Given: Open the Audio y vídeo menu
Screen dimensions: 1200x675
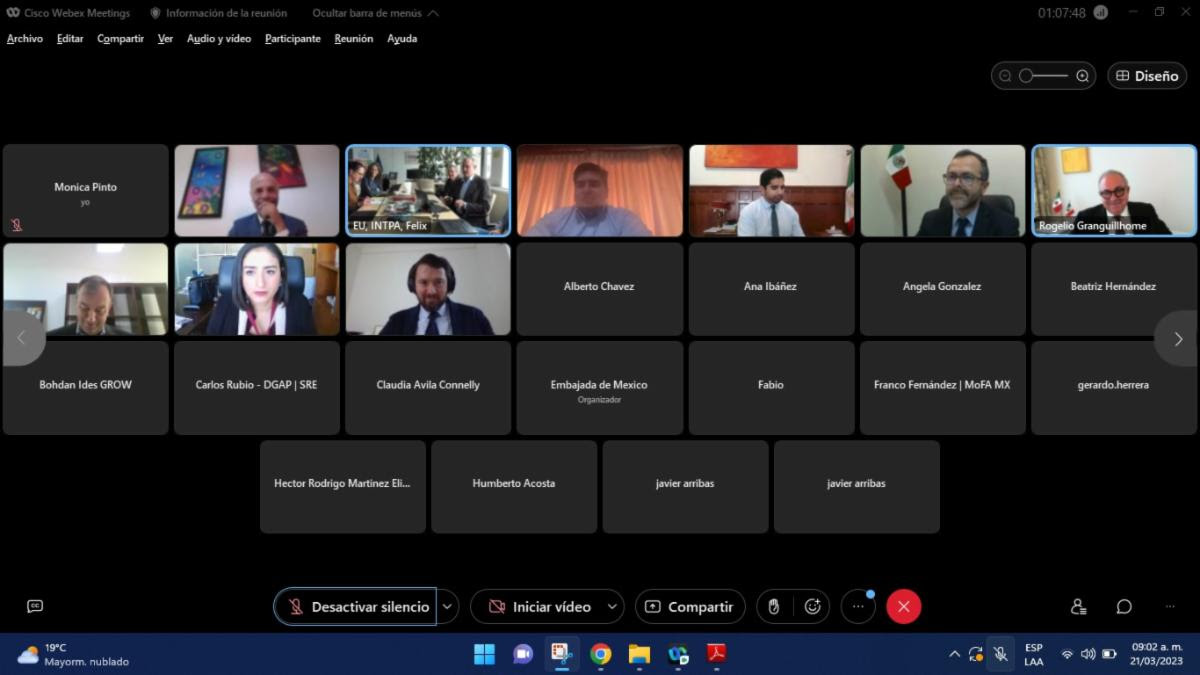Looking at the screenshot, I should coord(218,38).
